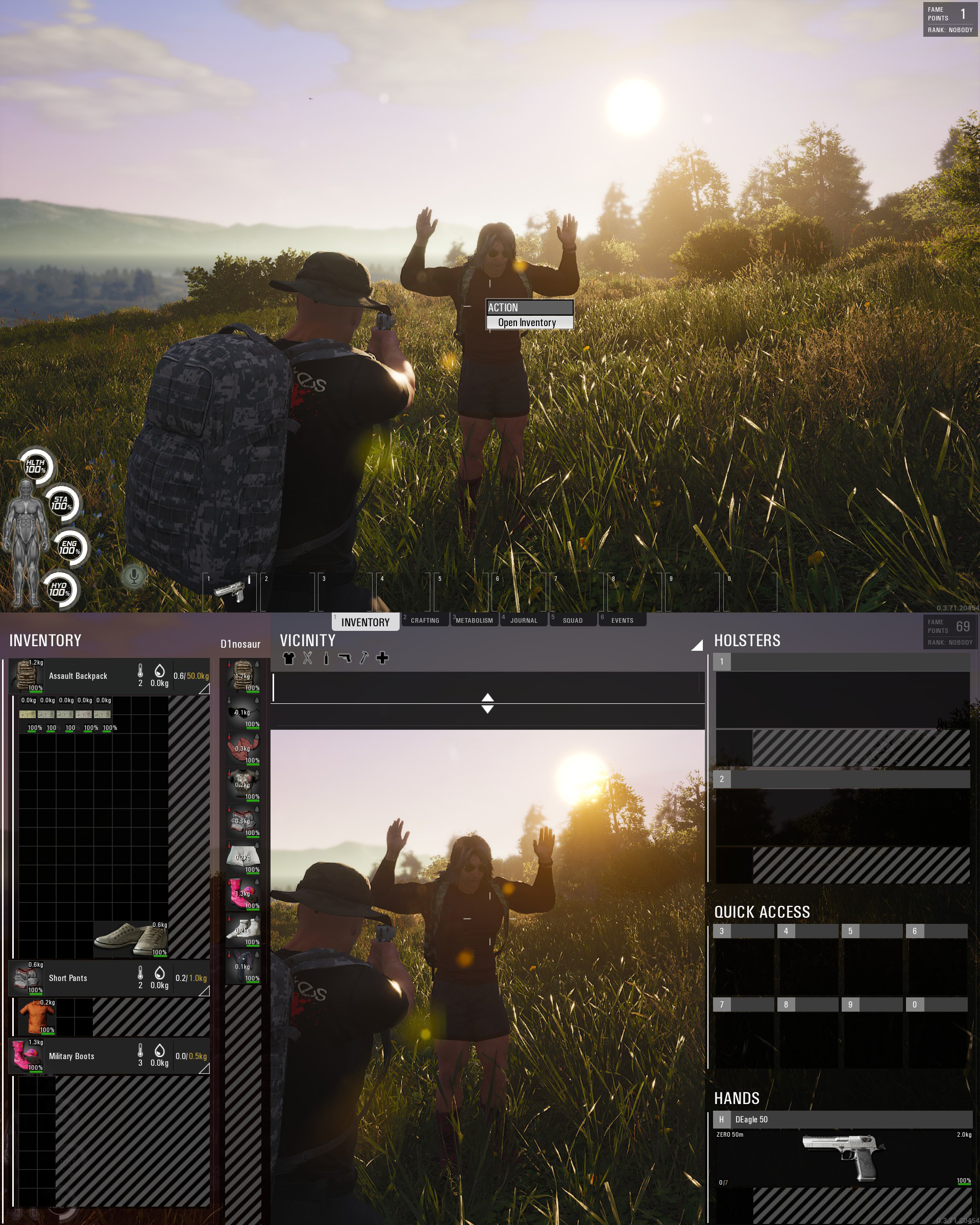Open the Metabolism tab

click(x=474, y=620)
